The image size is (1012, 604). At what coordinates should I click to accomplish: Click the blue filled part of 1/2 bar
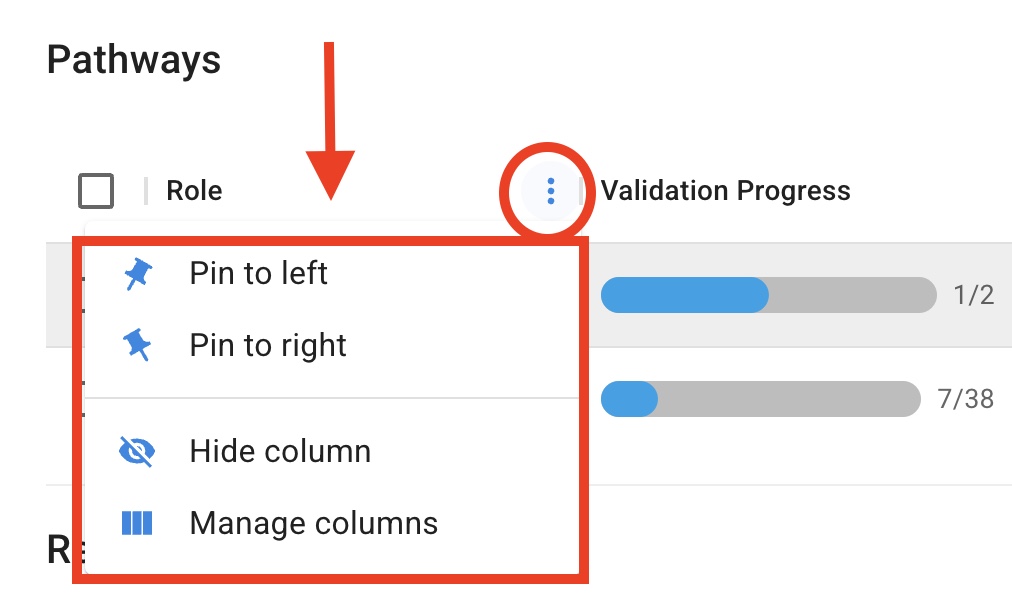click(685, 295)
